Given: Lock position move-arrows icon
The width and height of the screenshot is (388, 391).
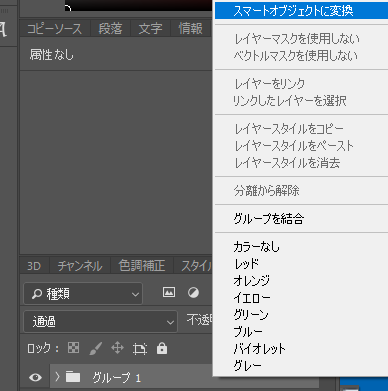Looking at the screenshot, I should 117,348.
